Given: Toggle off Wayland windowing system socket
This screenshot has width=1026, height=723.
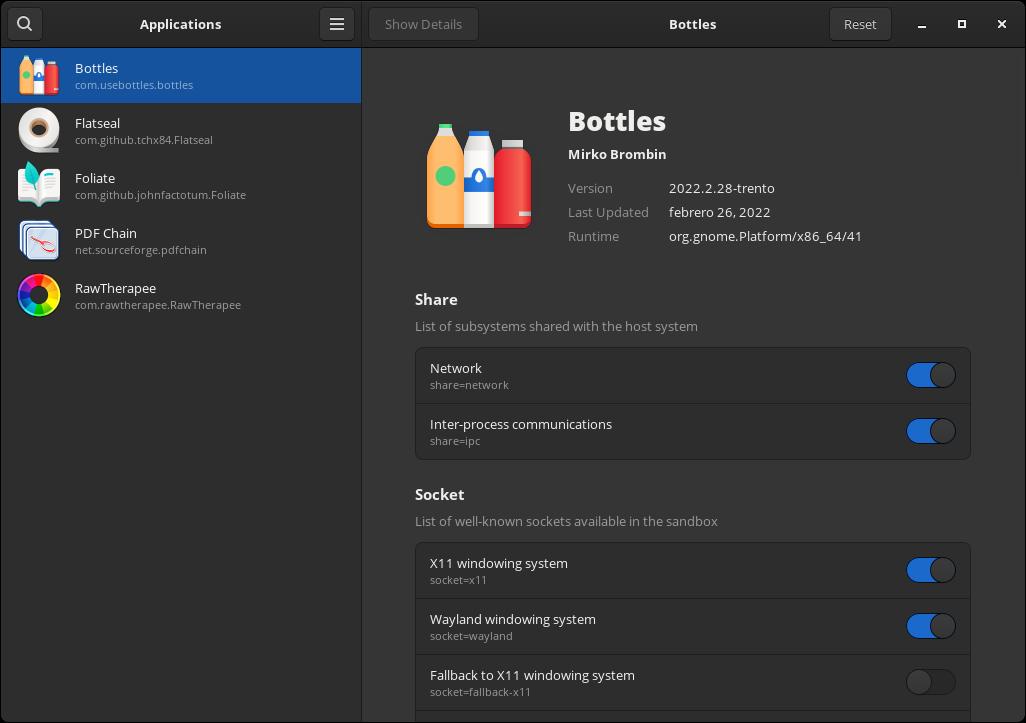Looking at the screenshot, I should tap(930, 627).
